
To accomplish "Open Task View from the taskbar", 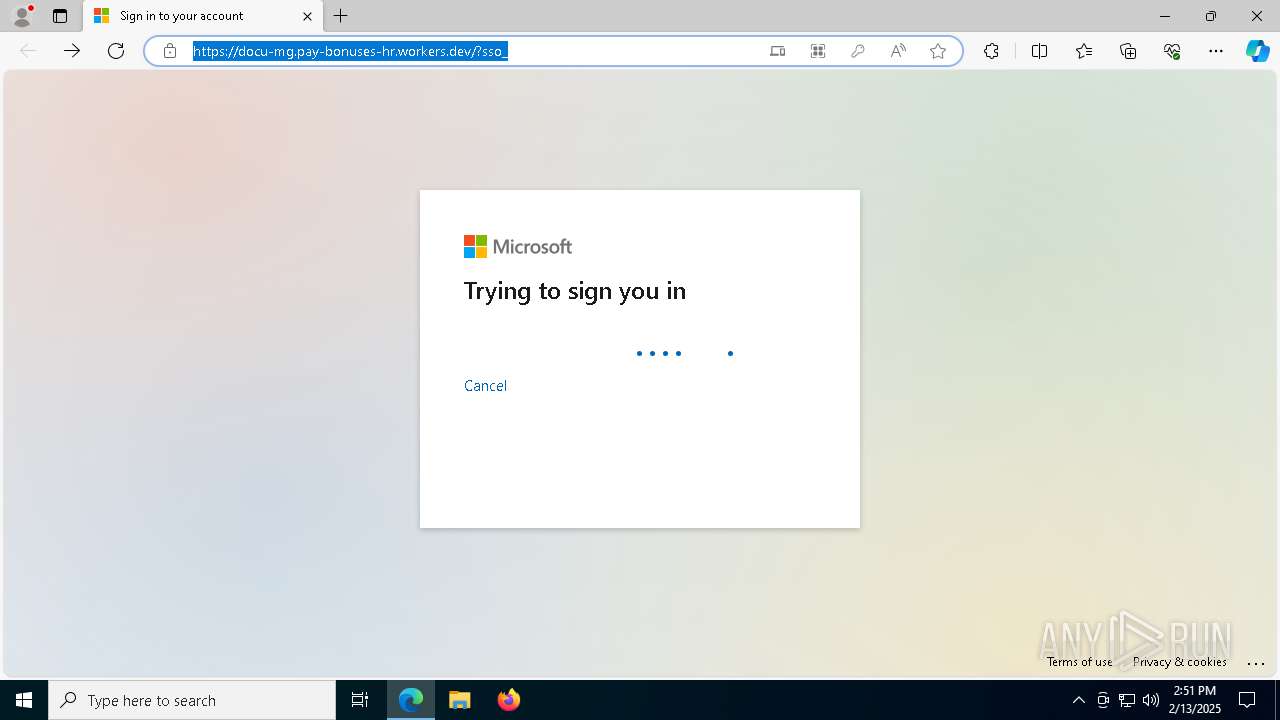I will [360, 700].
